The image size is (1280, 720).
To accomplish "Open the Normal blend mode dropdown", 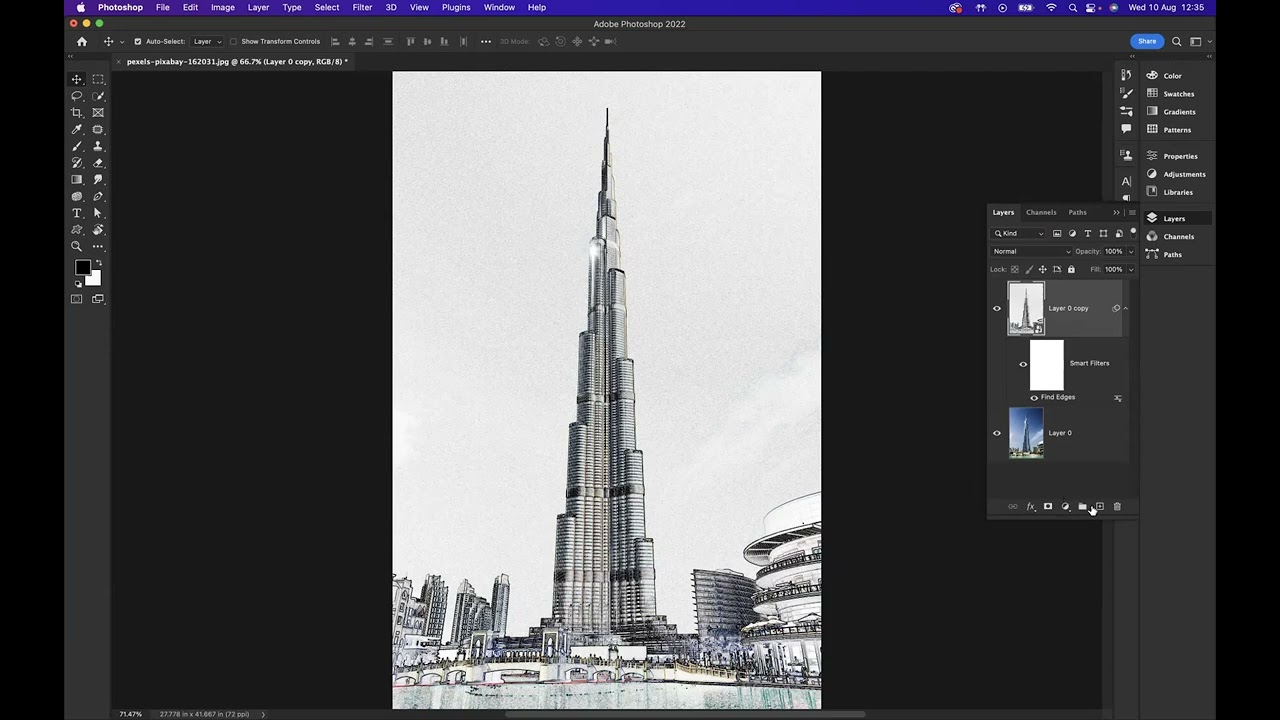I will coord(1031,251).
